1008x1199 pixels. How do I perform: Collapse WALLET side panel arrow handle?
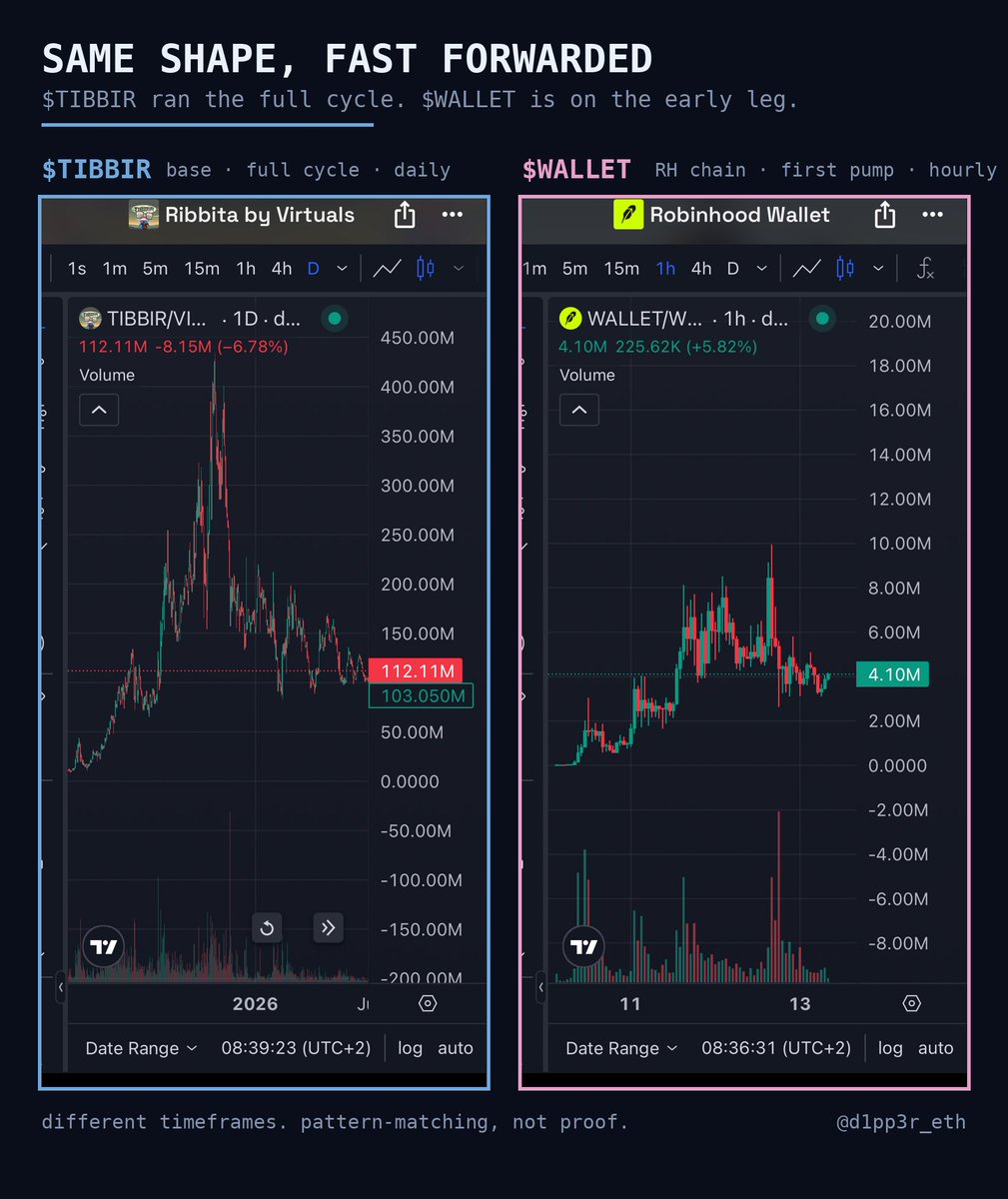541,987
